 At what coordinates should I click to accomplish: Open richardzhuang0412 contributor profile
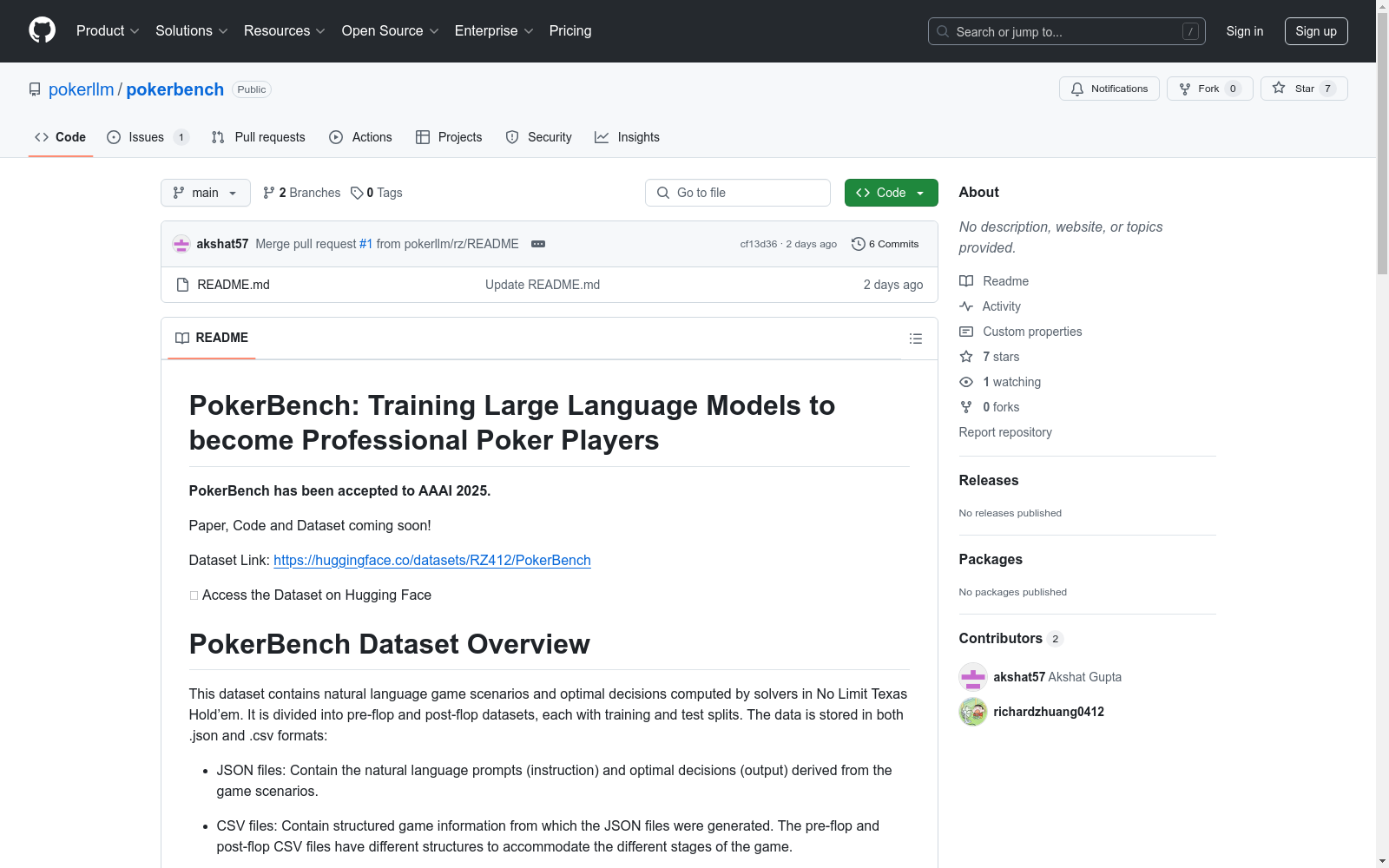click(x=1049, y=712)
